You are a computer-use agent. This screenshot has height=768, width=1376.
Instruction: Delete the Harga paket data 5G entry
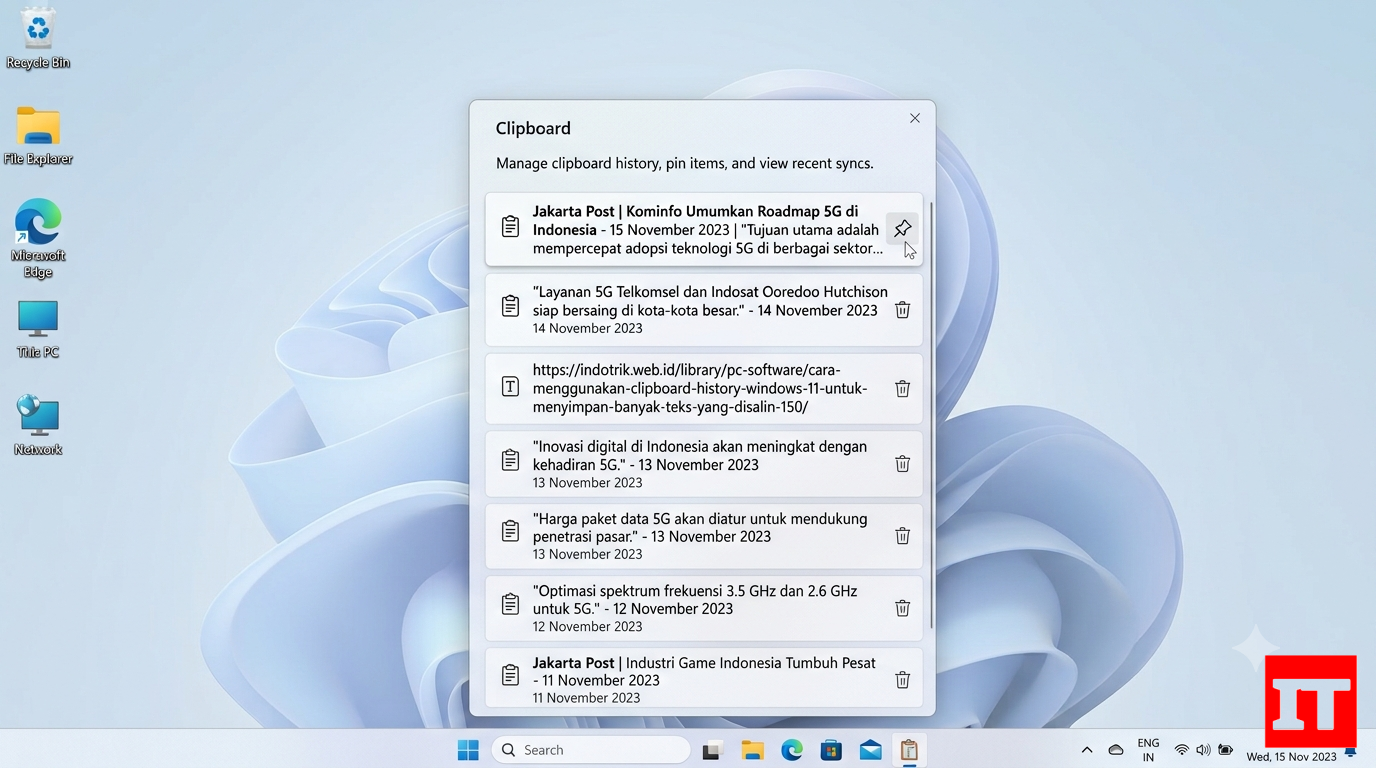coord(902,536)
